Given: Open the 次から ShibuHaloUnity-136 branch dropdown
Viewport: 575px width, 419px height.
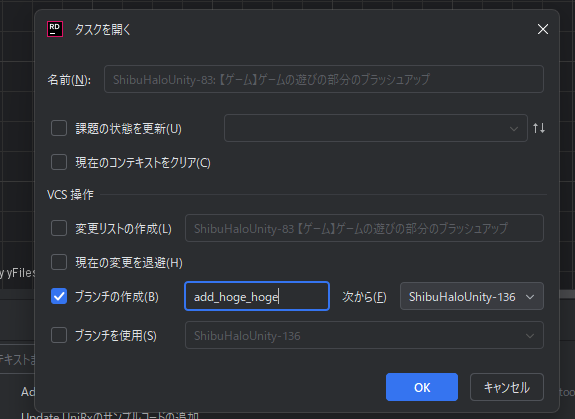Looking at the screenshot, I should tap(472, 296).
